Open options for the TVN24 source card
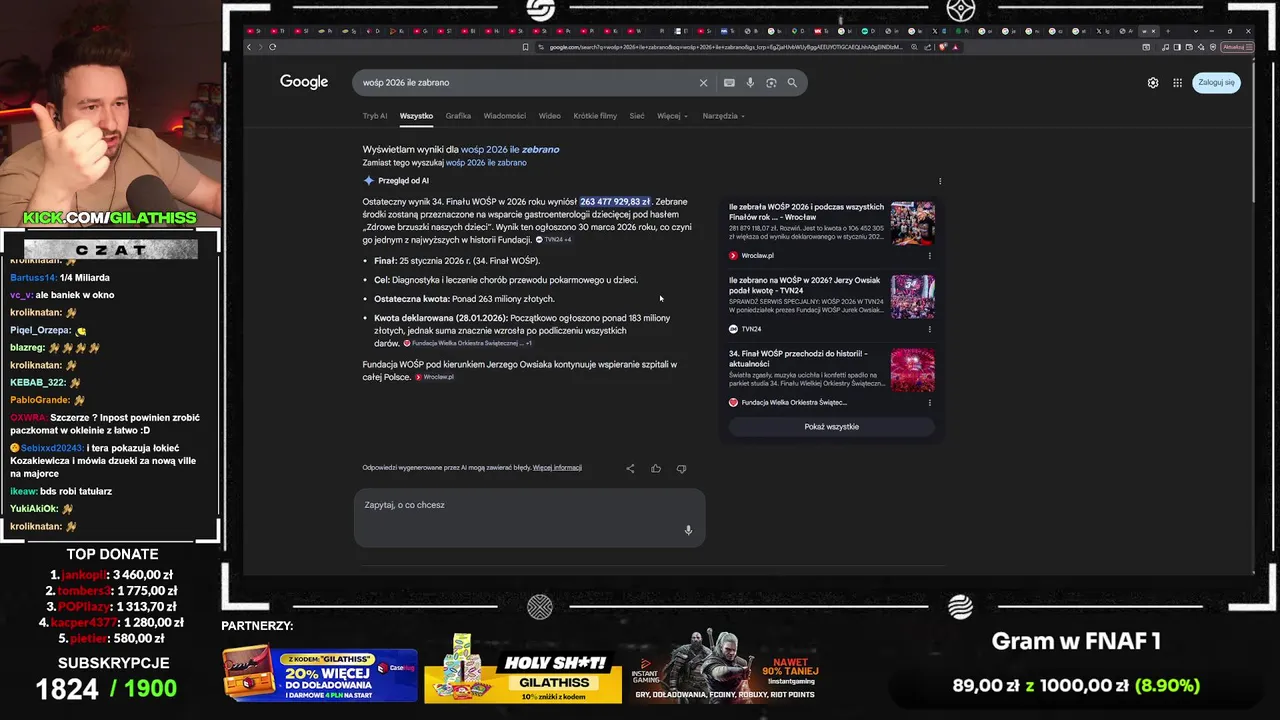1280x720 pixels. tap(929, 329)
